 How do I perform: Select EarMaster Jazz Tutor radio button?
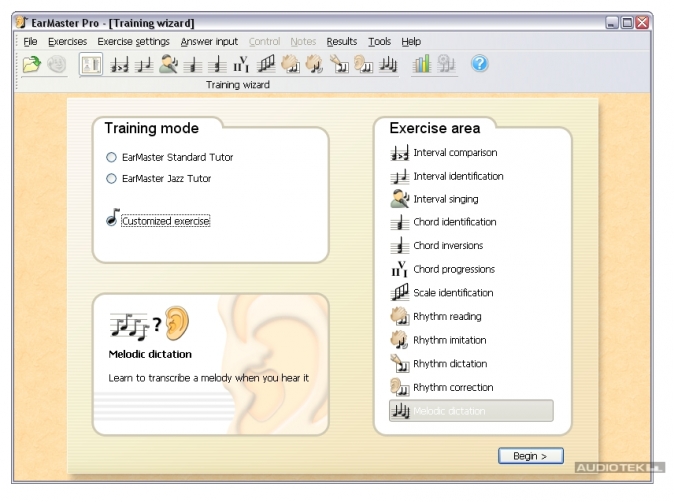pos(111,178)
